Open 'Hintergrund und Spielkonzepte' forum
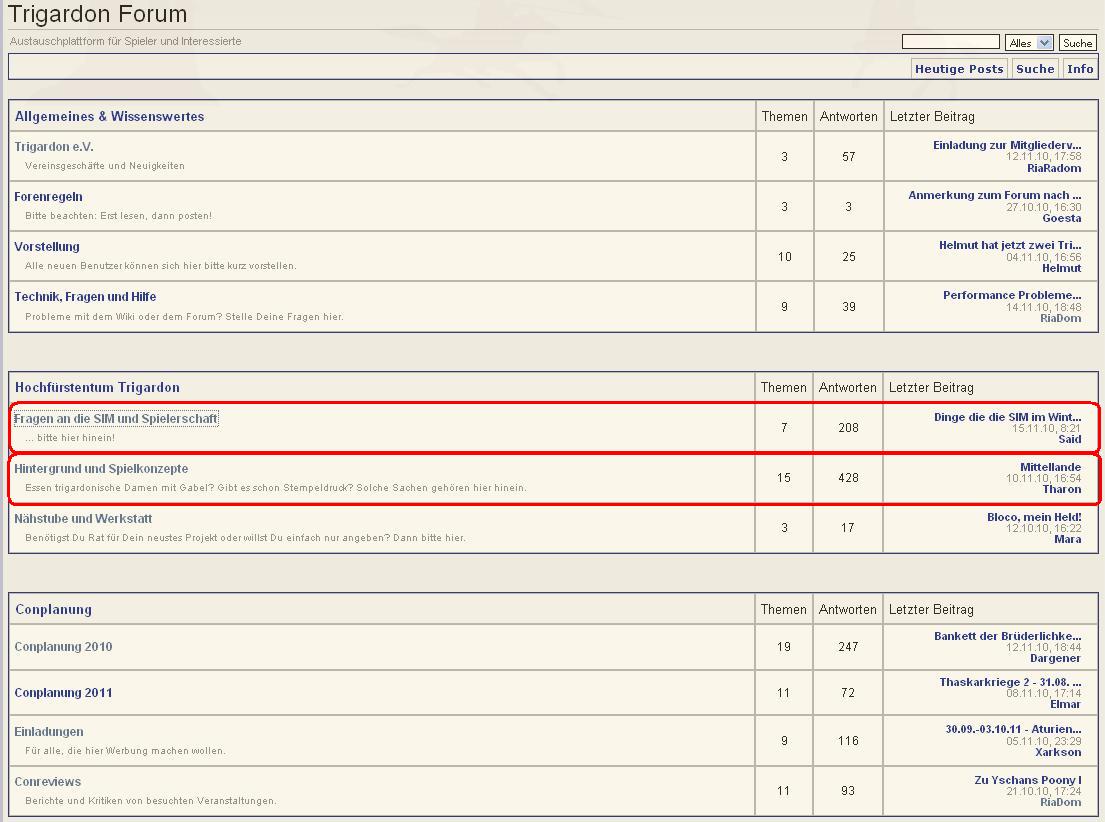1105x822 pixels. 101,469
